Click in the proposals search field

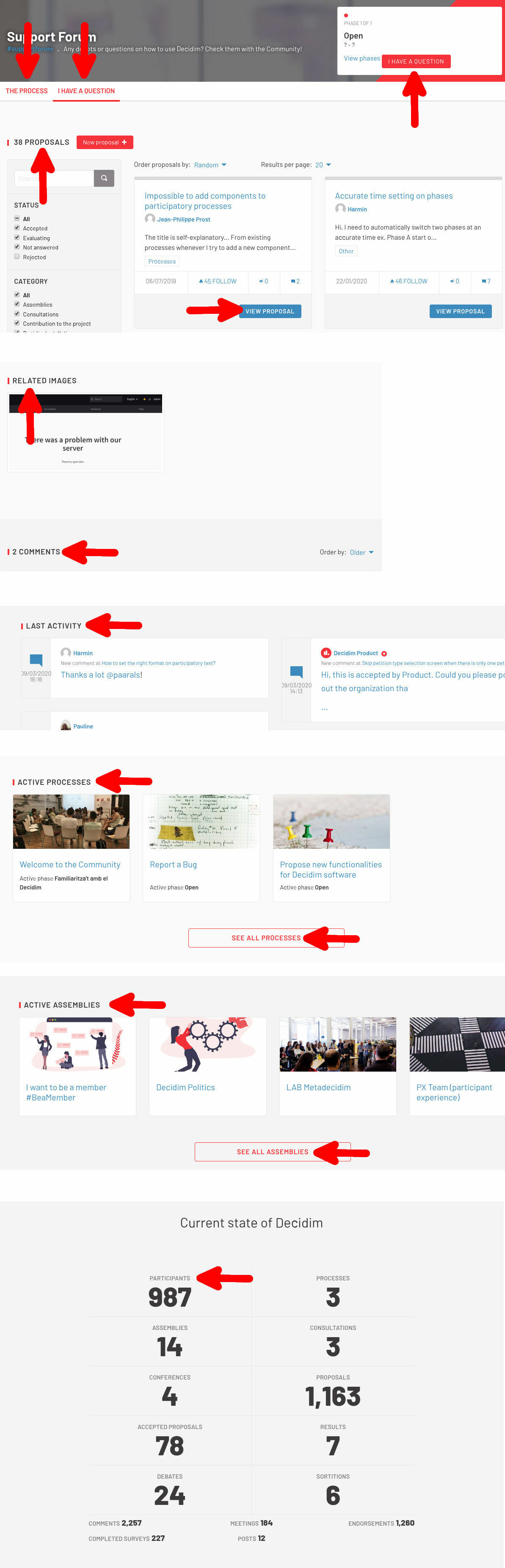pos(54,178)
